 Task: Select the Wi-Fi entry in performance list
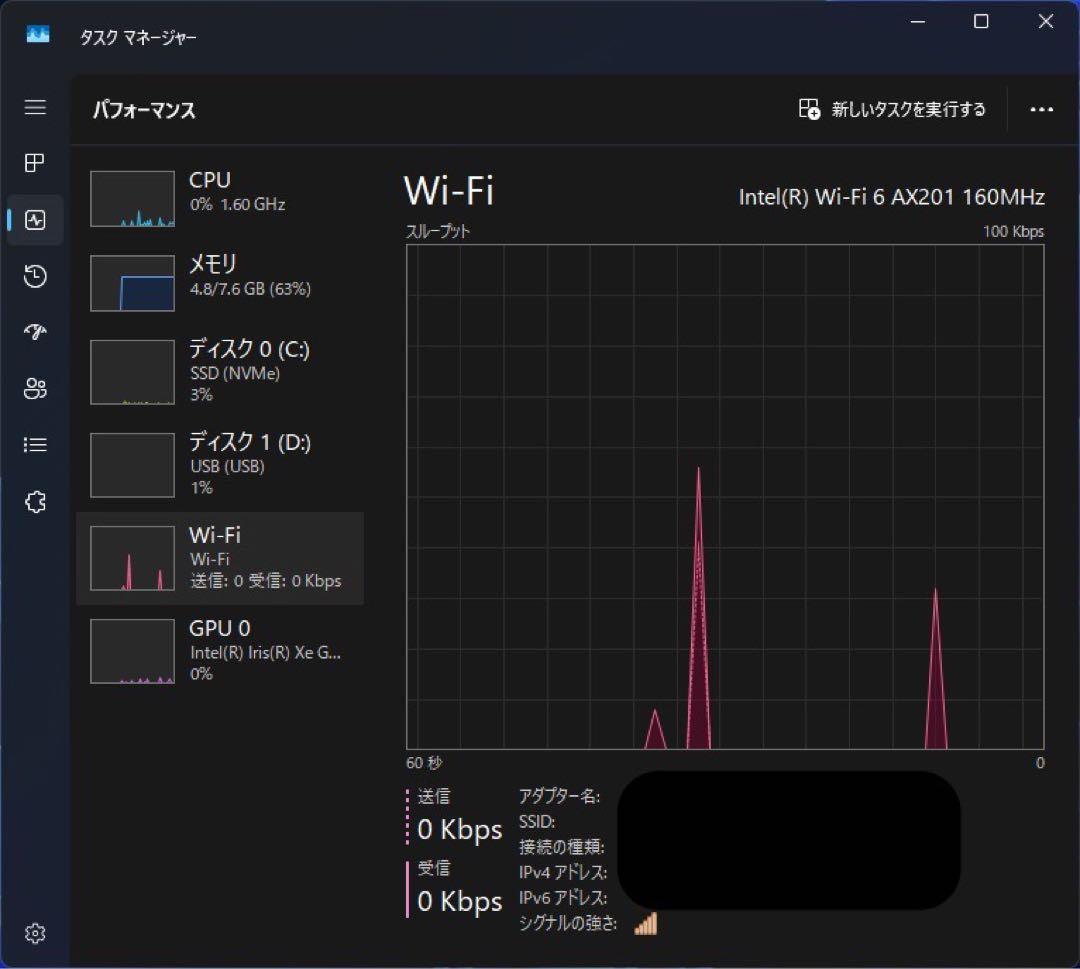click(x=220, y=557)
